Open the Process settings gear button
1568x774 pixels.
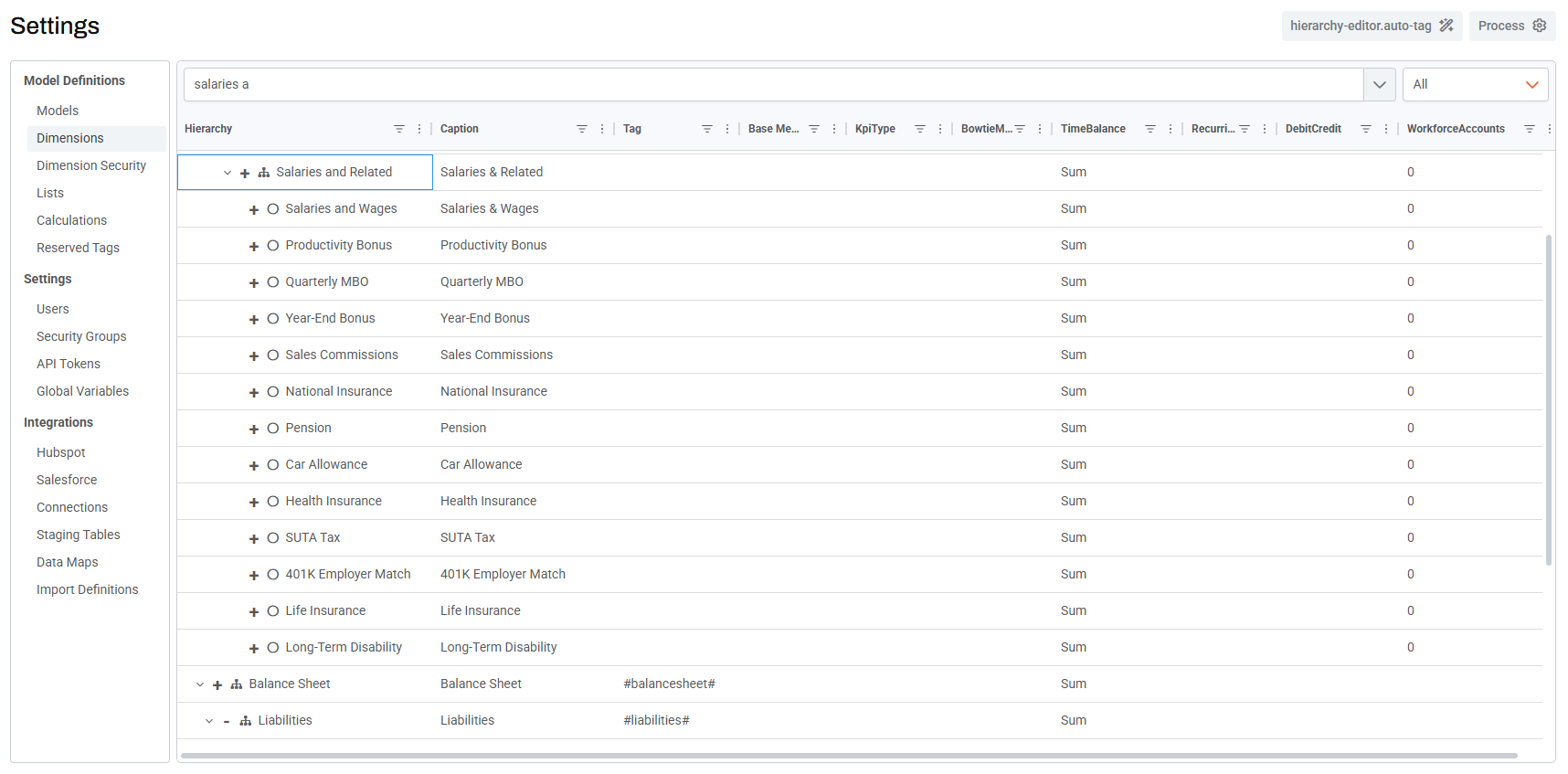(1512, 26)
